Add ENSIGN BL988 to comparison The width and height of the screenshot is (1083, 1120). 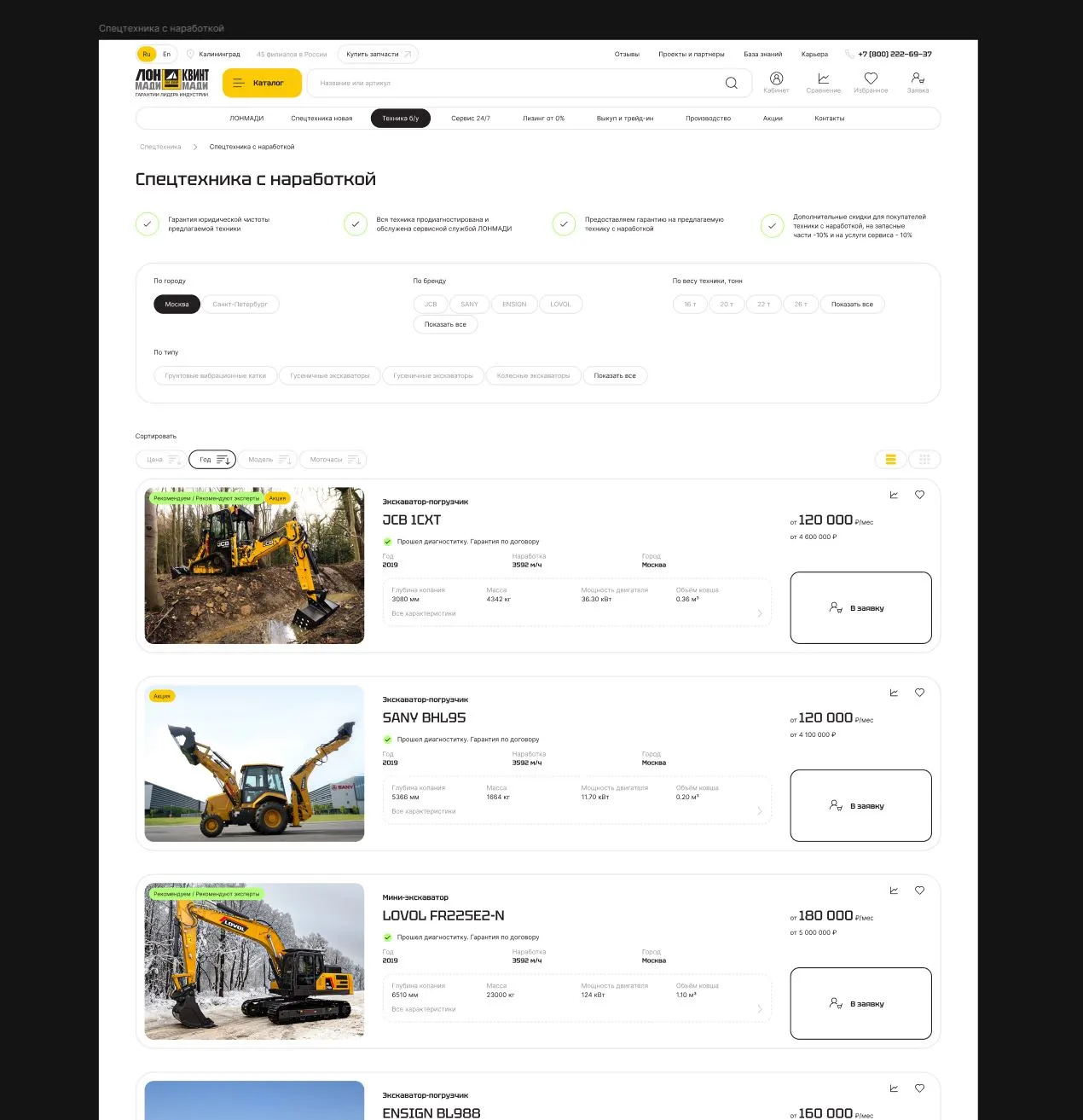[x=894, y=1088]
